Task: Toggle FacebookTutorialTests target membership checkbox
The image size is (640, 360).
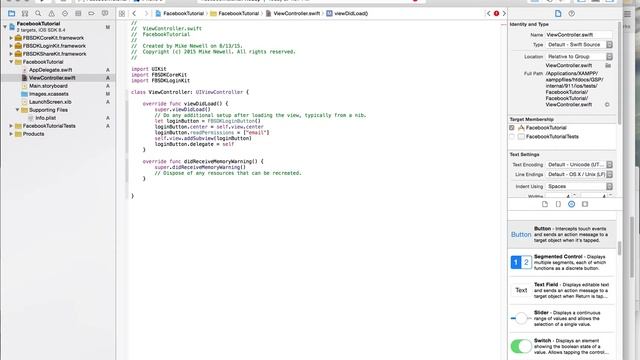Action: point(512,137)
